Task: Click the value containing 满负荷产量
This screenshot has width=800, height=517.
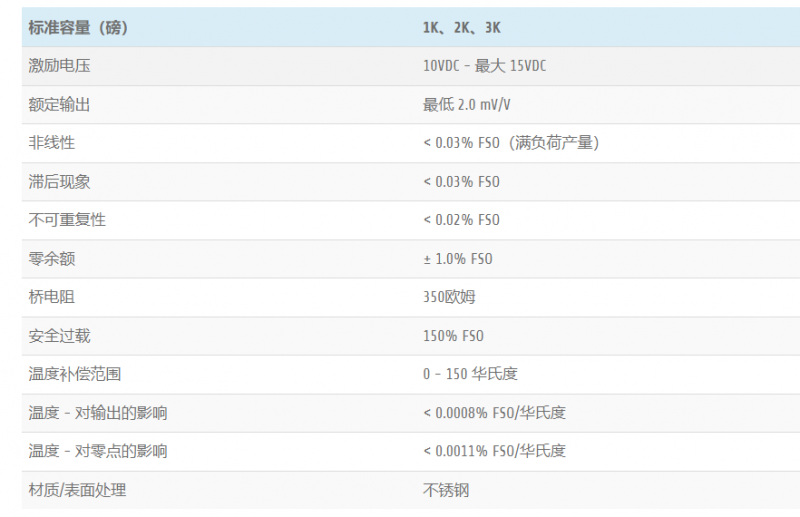Action: tap(511, 143)
